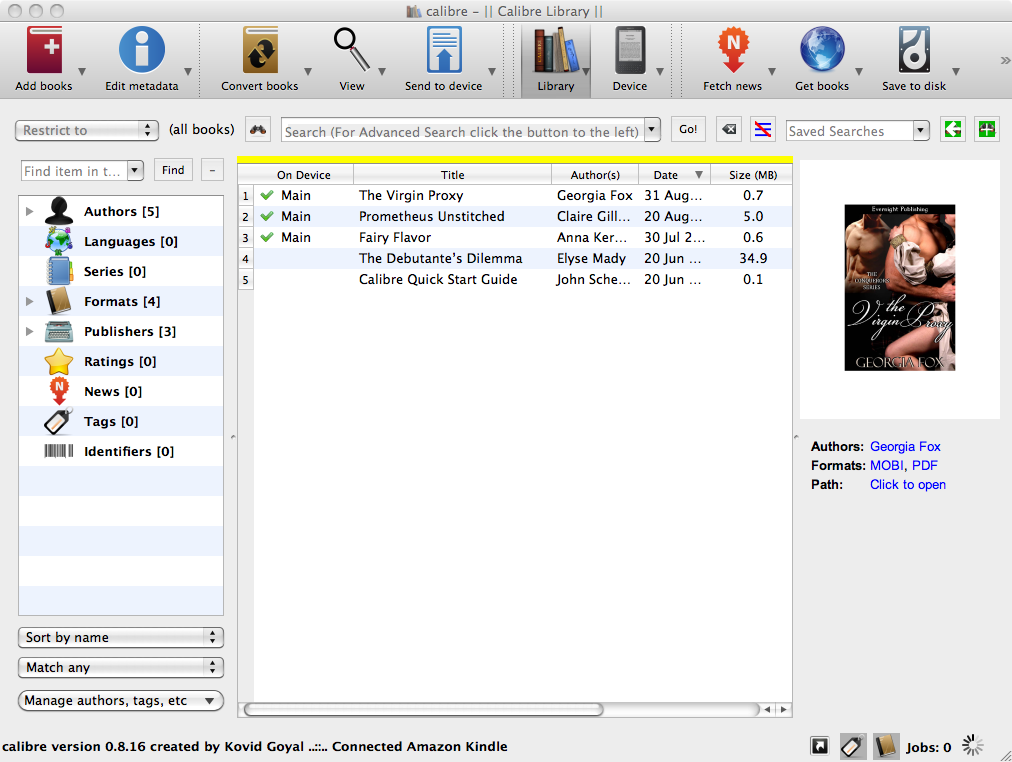Click the Convert books icon

(x=260, y=51)
